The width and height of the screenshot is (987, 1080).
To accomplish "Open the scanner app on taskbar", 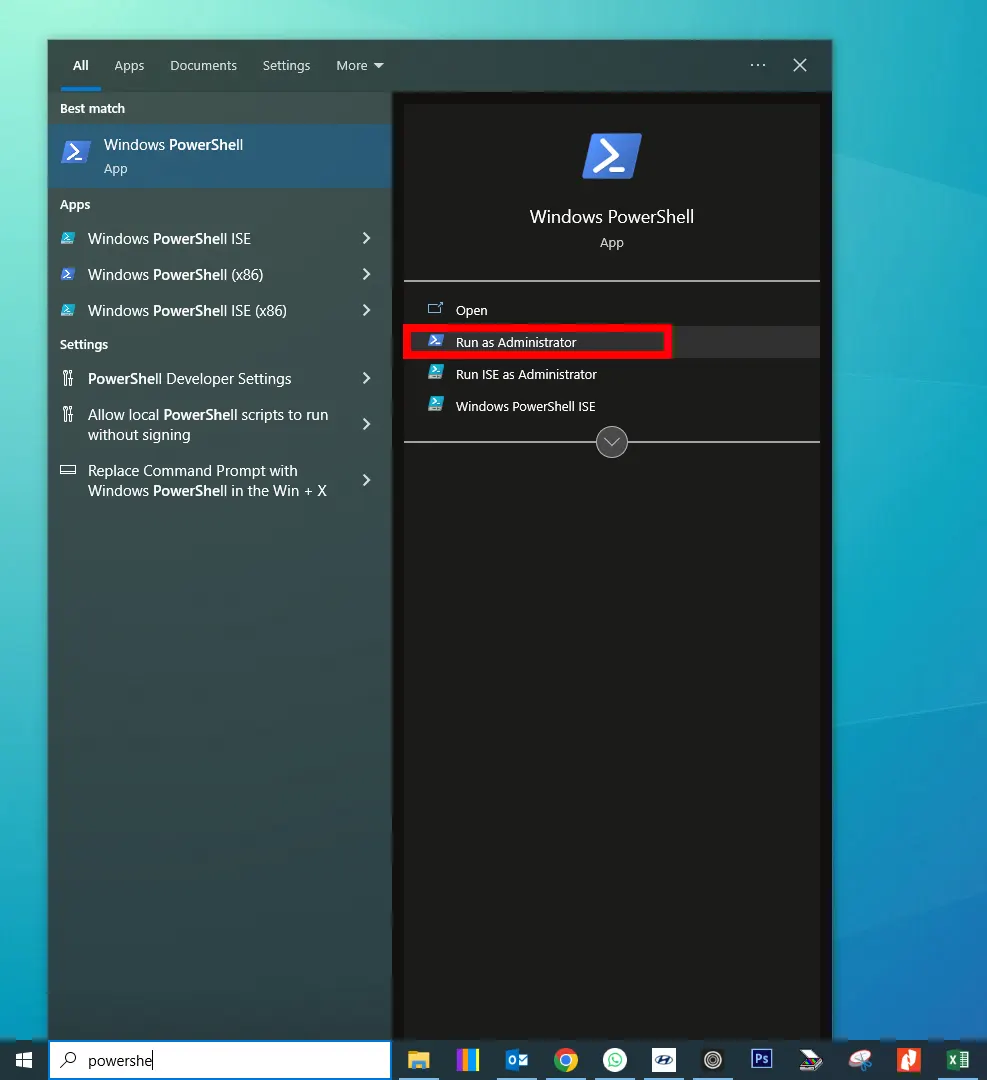I will 811,1060.
